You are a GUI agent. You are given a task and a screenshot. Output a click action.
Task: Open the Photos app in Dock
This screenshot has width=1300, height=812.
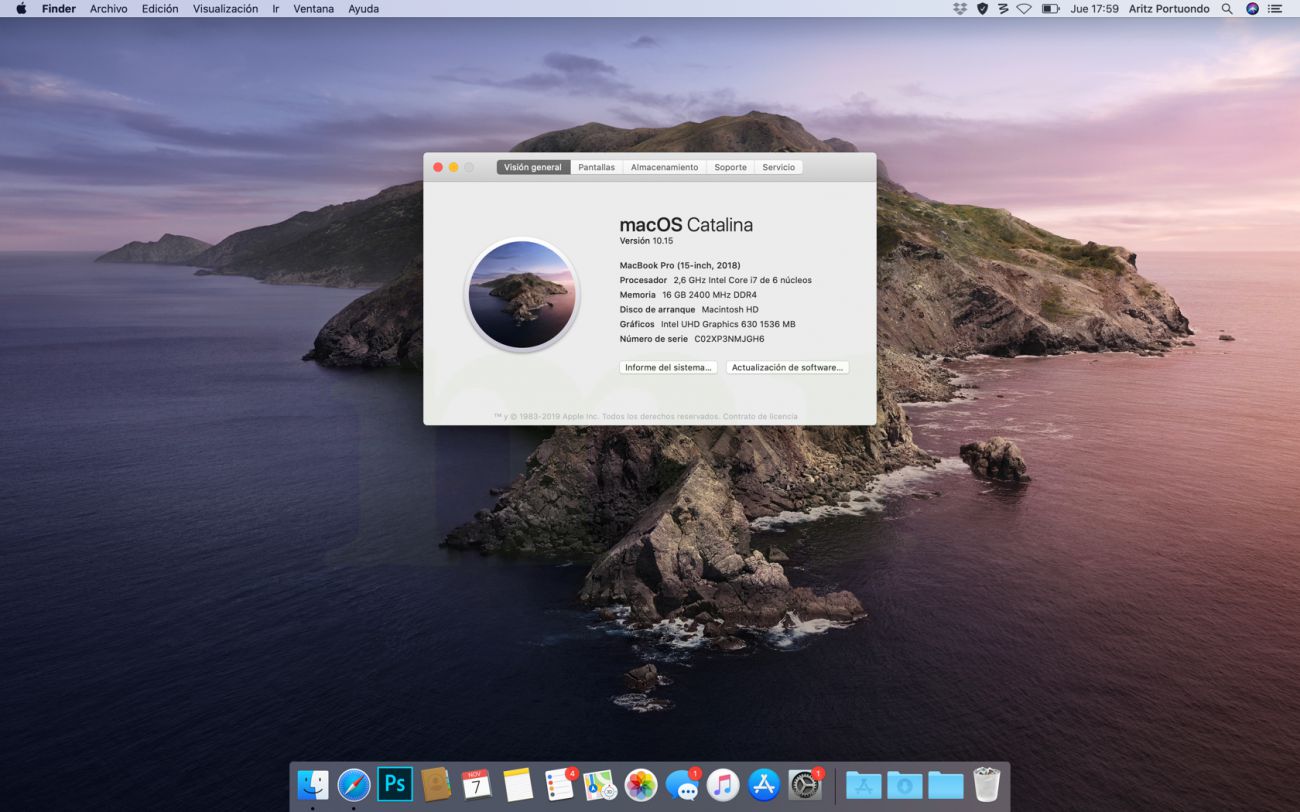[x=641, y=785]
